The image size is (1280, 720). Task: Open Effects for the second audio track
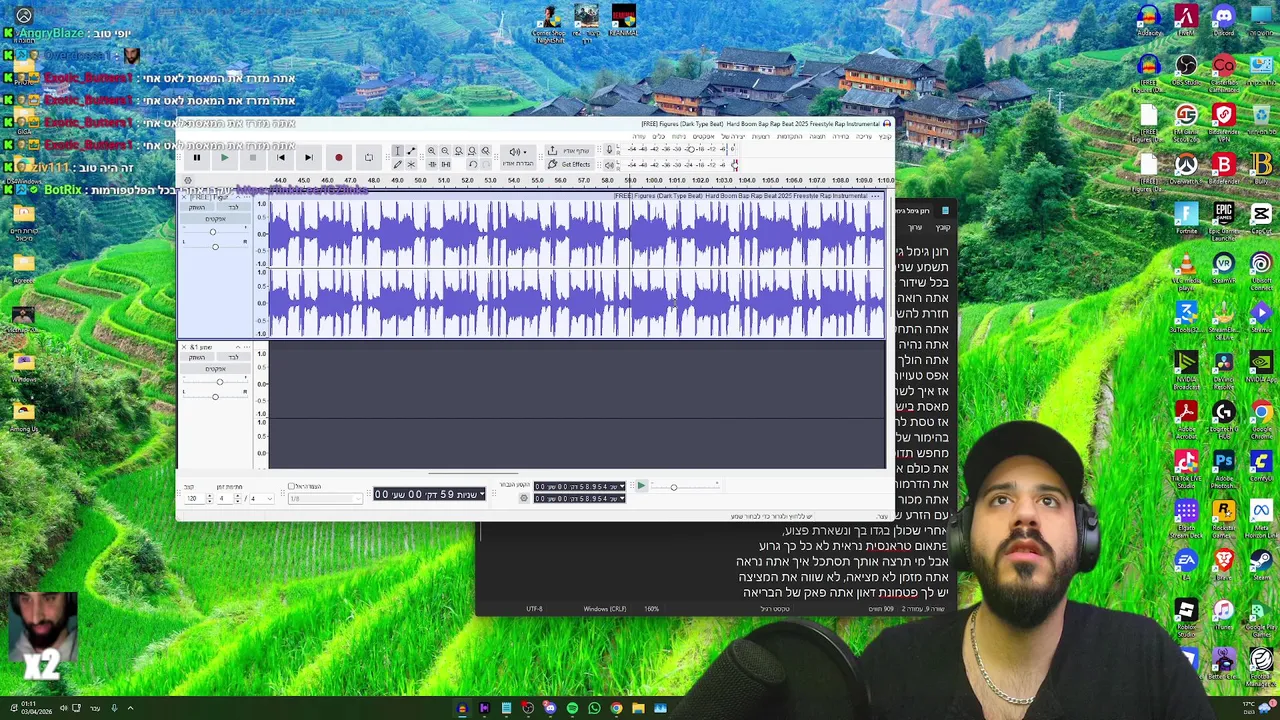pyautogui.click(x=215, y=369)
